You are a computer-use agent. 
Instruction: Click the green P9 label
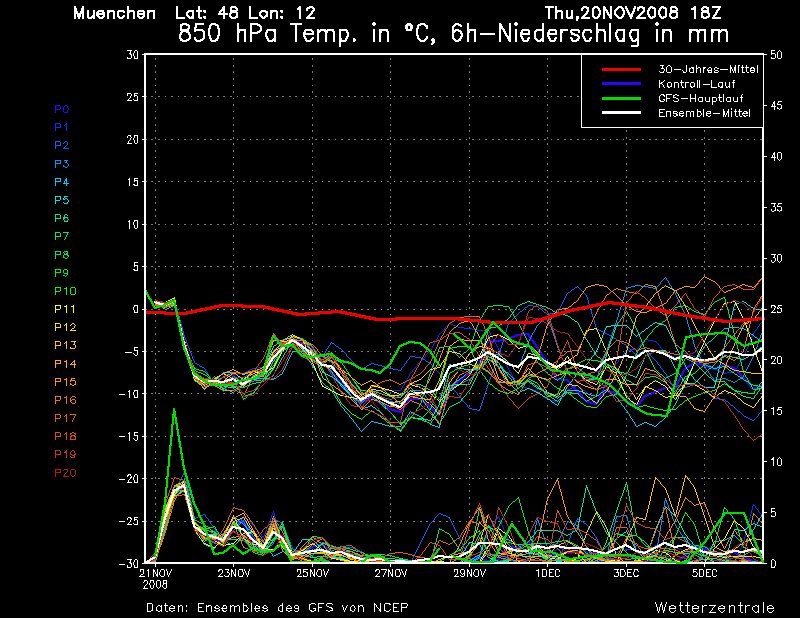62,273
